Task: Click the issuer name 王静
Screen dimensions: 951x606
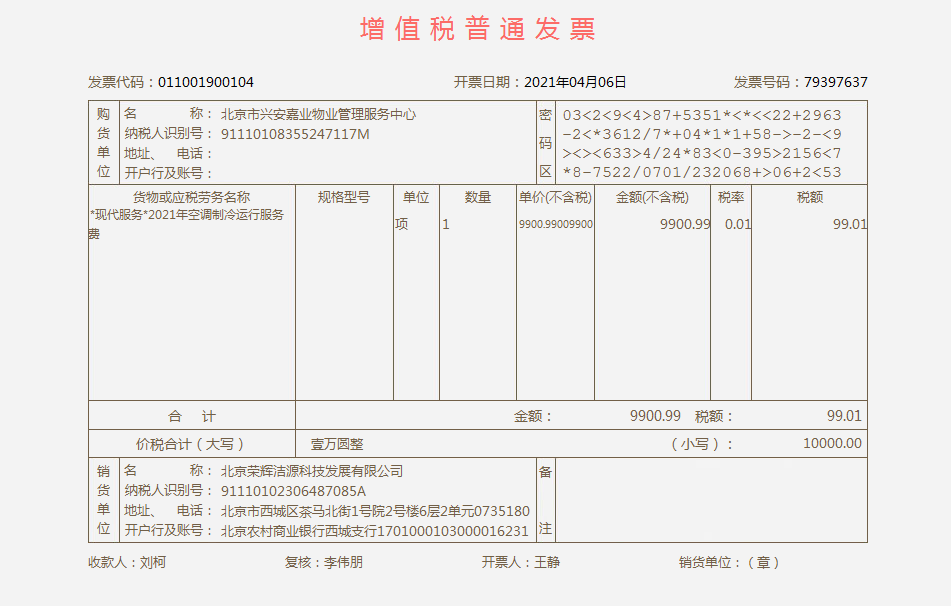Action: pyautogui.click(x=547, y=562)
